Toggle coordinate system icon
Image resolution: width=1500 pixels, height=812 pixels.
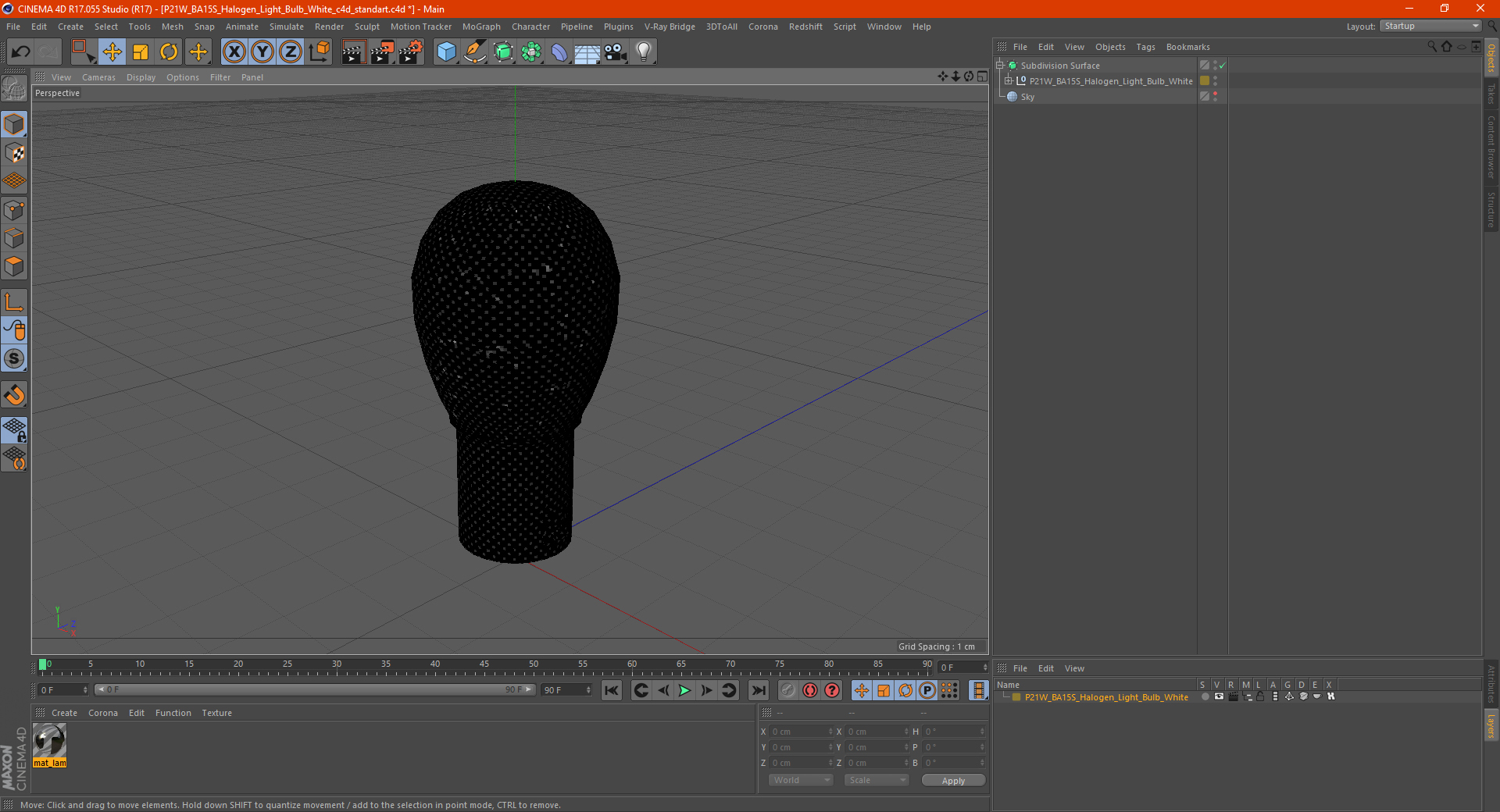(x=320, y=52)
